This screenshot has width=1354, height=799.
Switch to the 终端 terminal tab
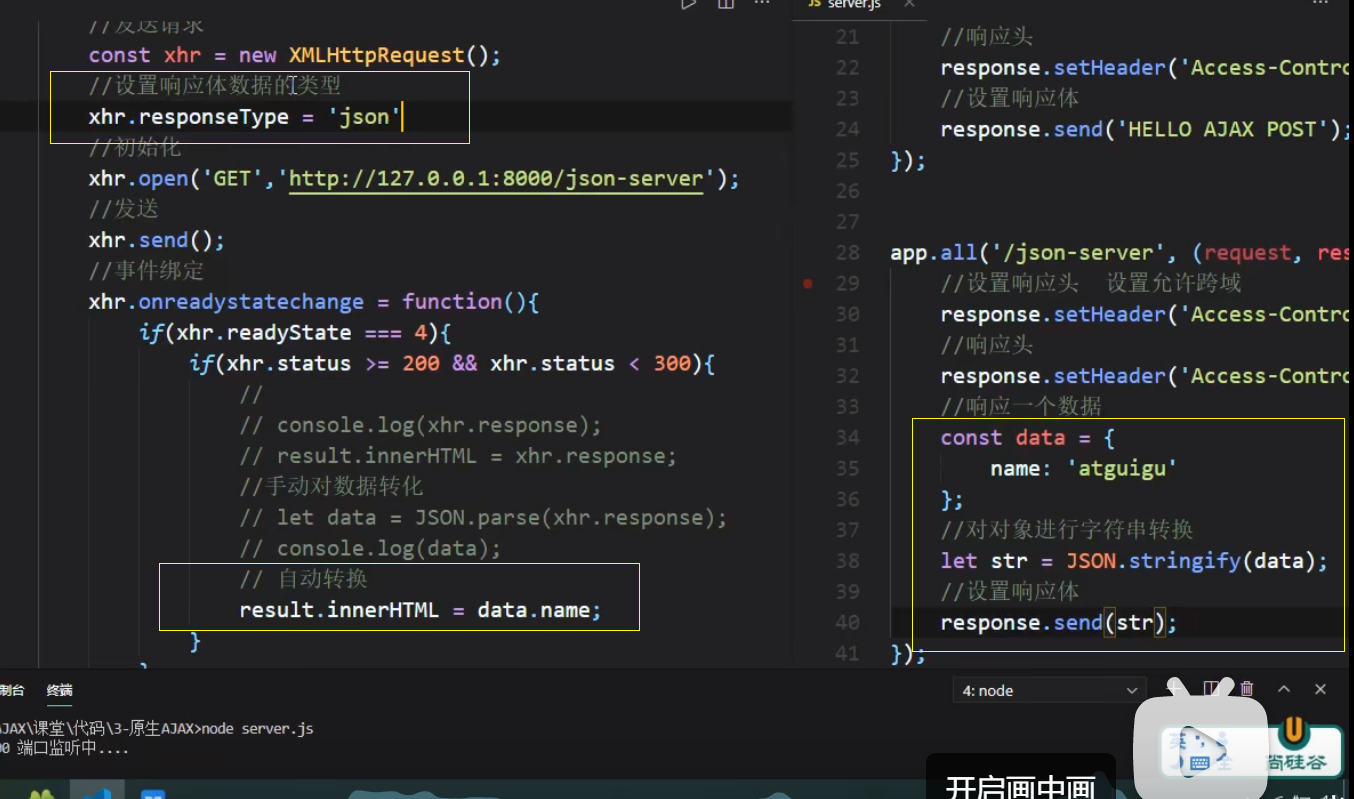59,690
